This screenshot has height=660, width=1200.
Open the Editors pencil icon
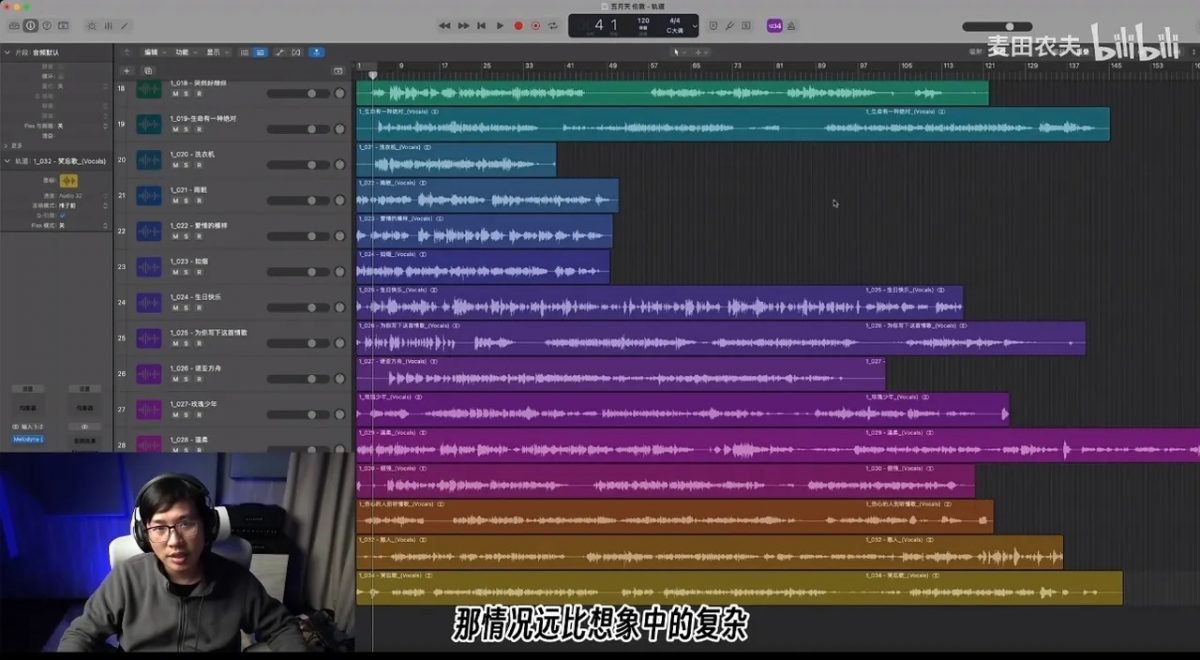(x=124, y=25)
